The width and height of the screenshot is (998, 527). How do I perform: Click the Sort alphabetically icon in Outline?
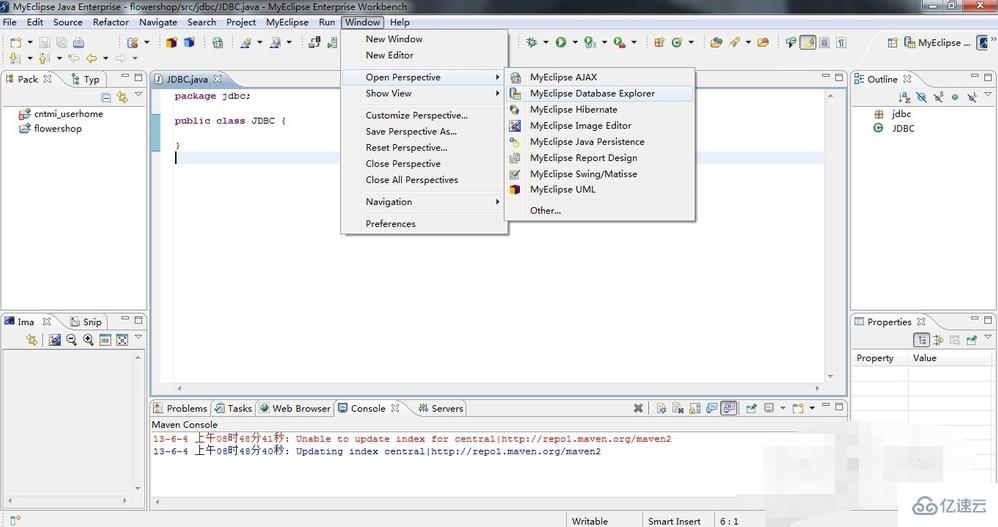click(x=904, y=97)
